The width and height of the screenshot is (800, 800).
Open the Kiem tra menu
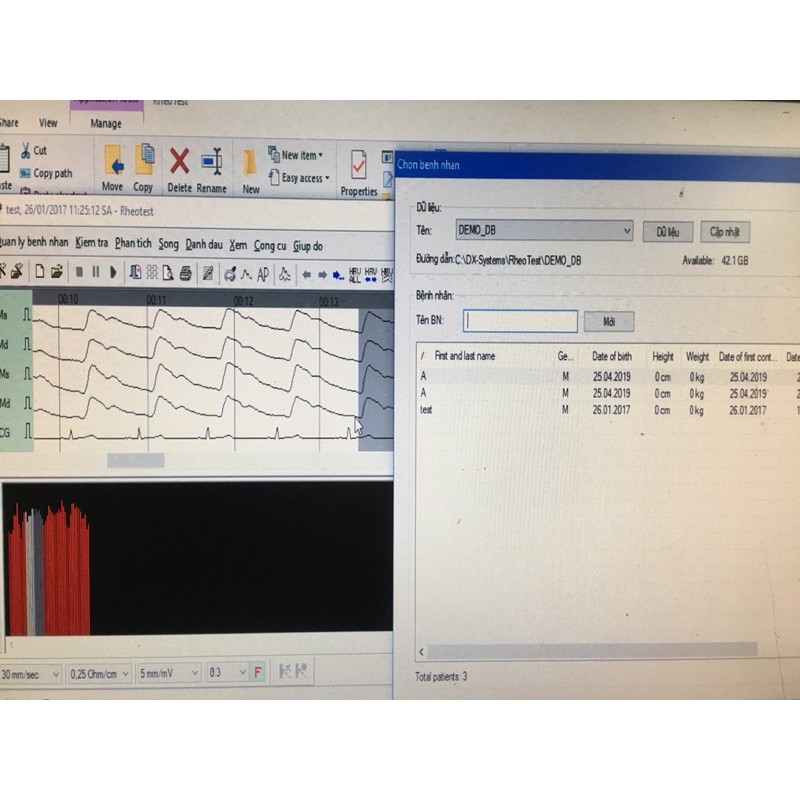click(x=92, y=243)
